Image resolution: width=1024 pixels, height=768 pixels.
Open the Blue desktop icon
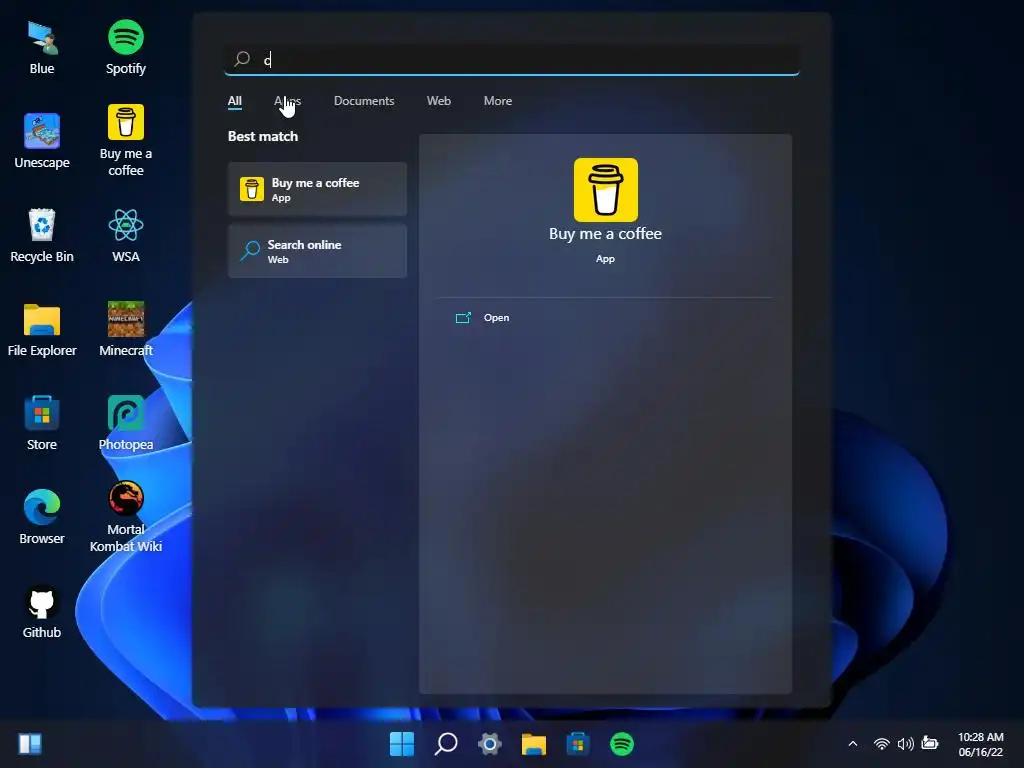(x=42, y=48)
